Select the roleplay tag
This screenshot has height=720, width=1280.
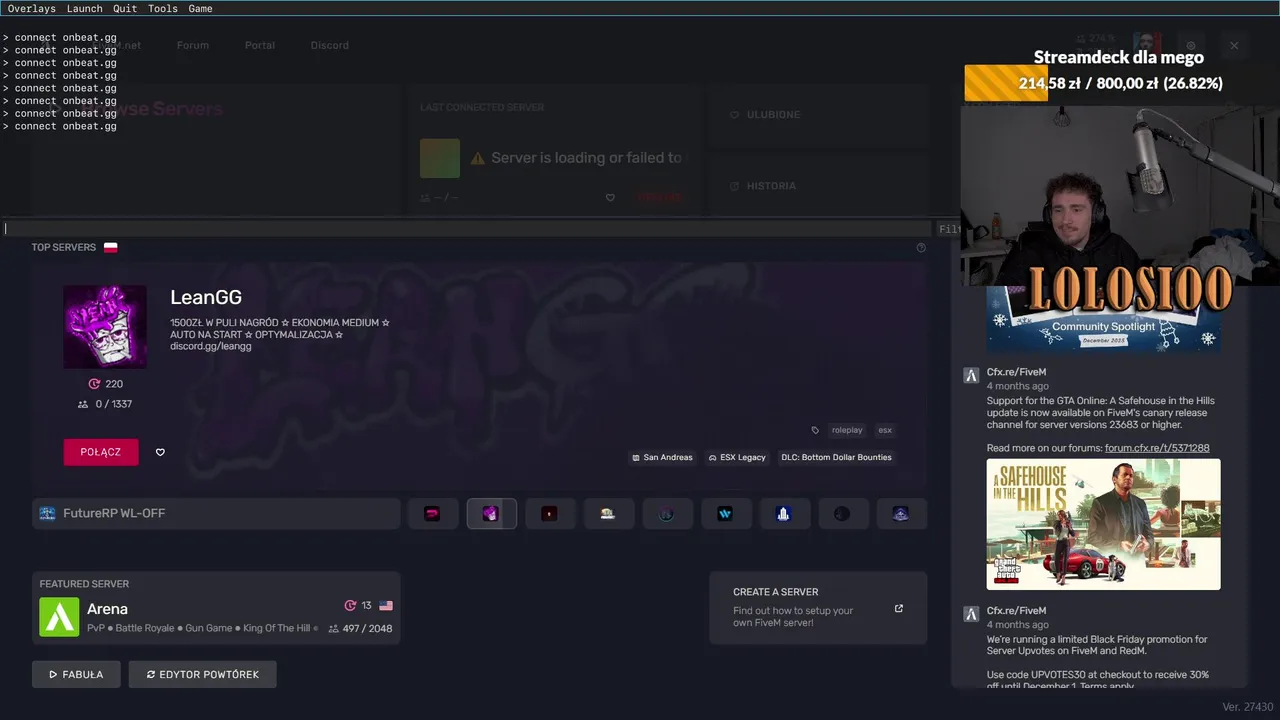tap(847, 430)
